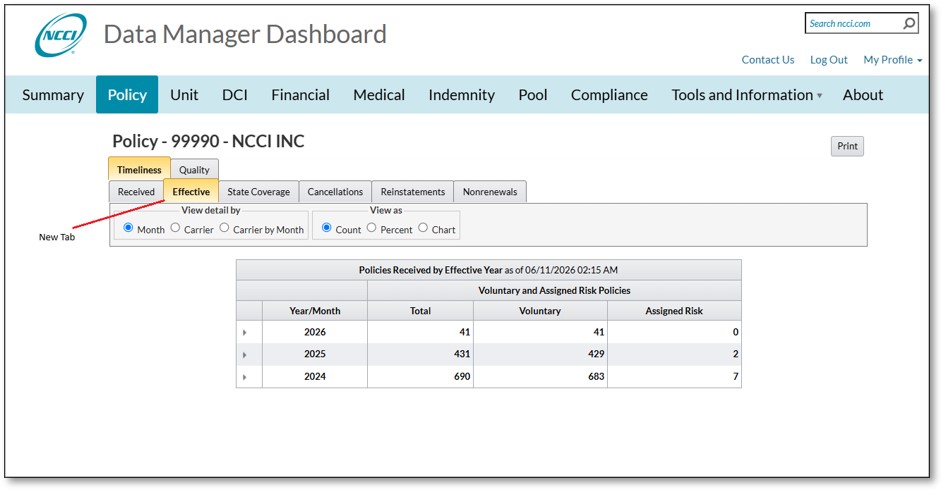Click the Log Out link
The height and width of the screenshot is (490, 942).
click(828, 59)
